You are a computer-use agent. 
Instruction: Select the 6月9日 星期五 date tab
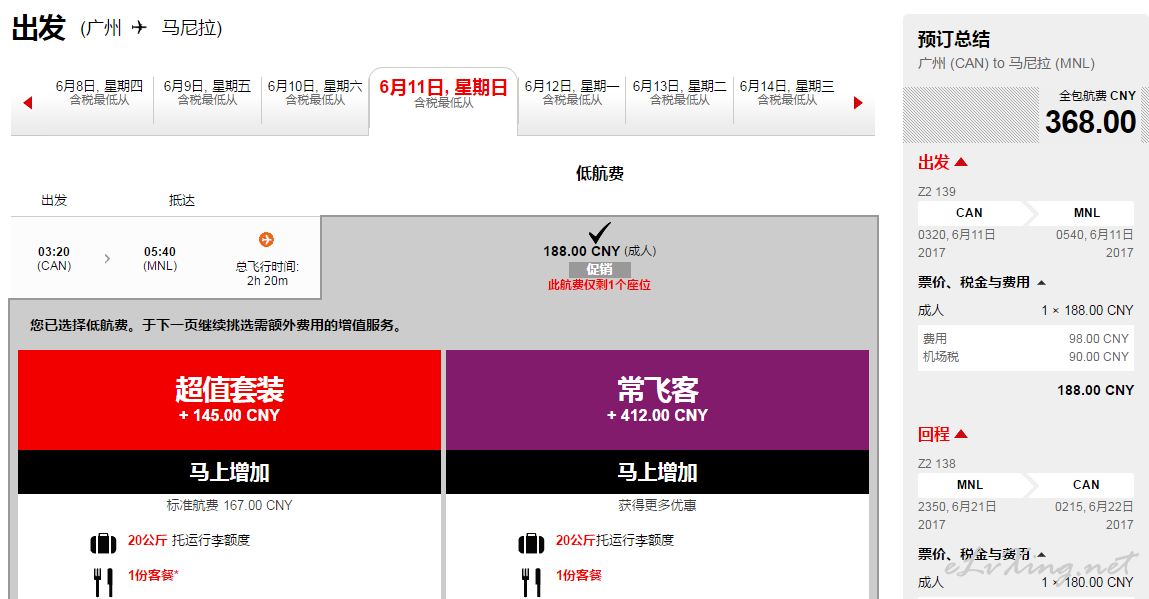[207, 92]
